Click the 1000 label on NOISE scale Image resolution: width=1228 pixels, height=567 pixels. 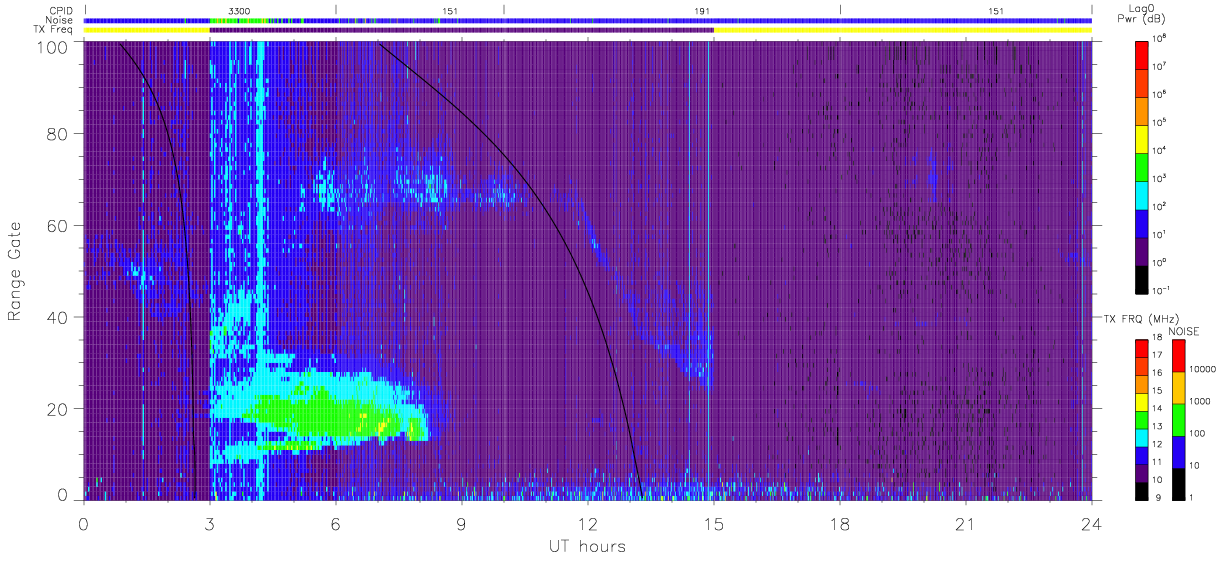[x=1201, y=402]
